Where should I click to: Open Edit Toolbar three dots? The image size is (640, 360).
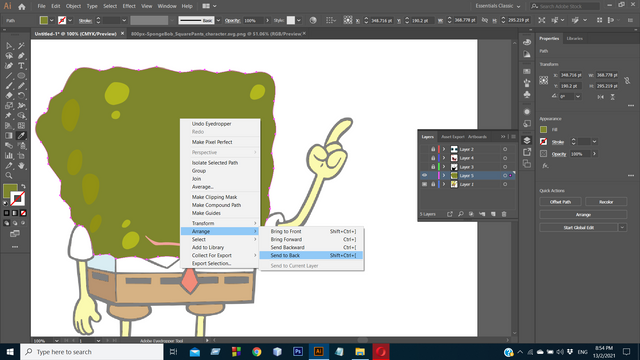coord(15,247)
